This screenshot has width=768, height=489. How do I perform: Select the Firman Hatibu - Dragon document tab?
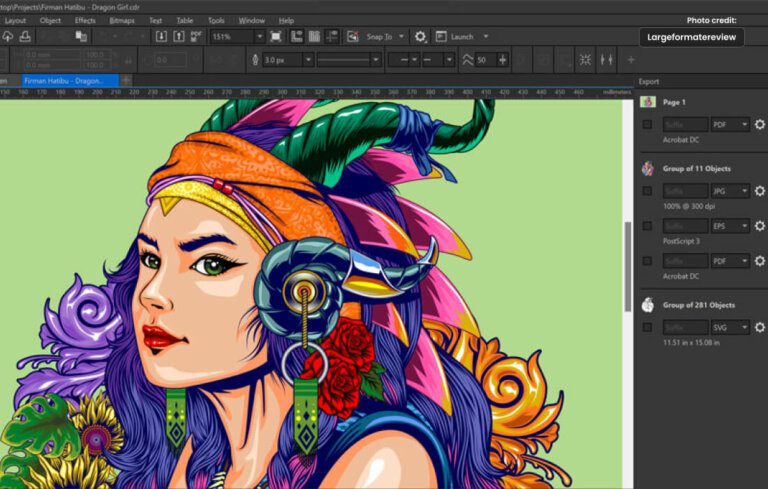coord(70,80)
